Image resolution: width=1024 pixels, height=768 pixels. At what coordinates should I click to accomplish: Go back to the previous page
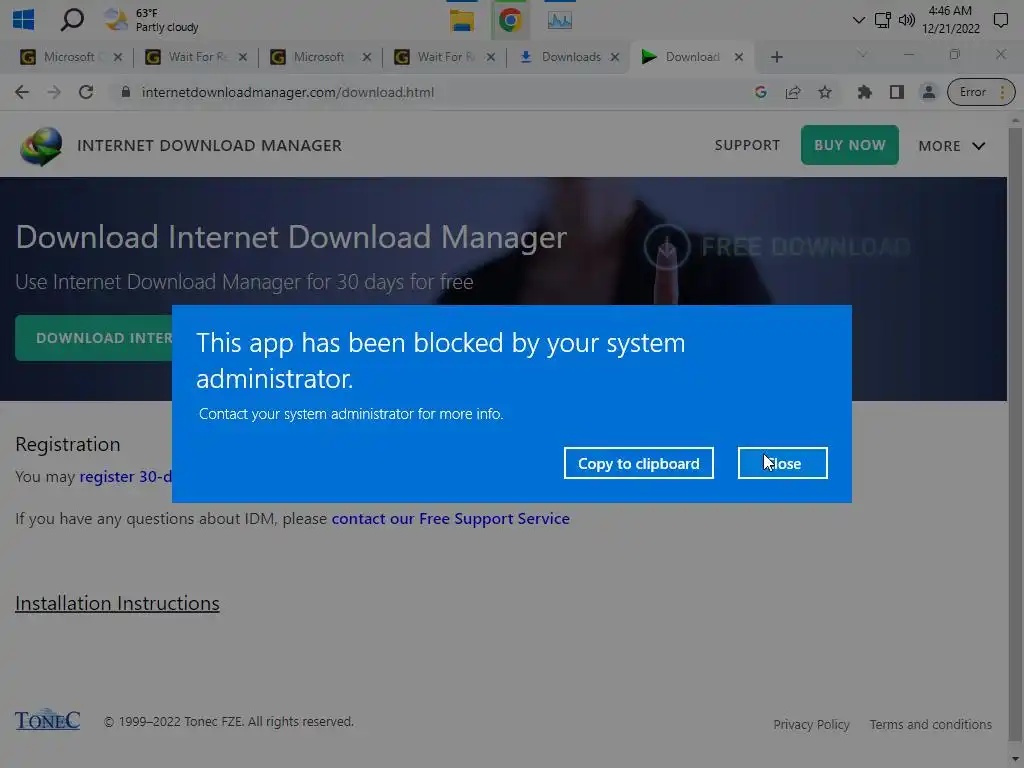(22, 92)
